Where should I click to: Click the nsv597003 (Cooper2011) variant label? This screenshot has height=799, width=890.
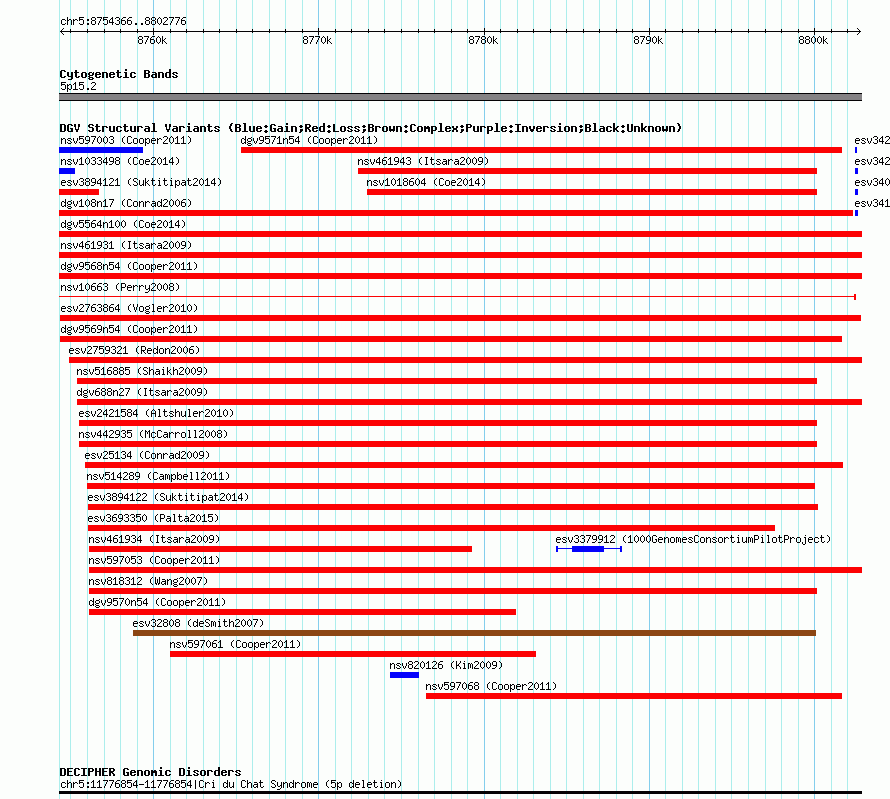coord(126,140)
